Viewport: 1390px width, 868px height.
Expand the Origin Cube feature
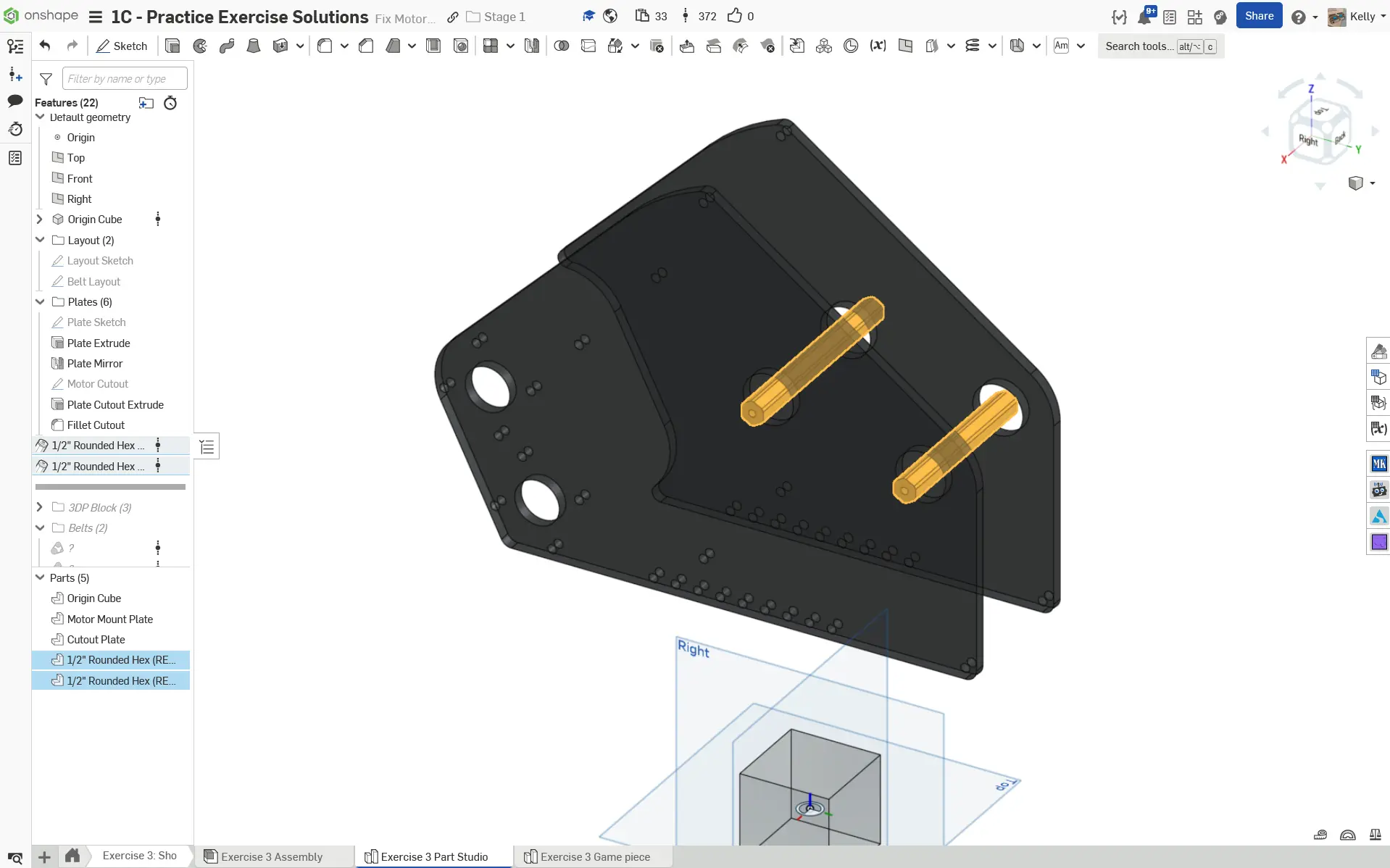(x=41, y=220)
